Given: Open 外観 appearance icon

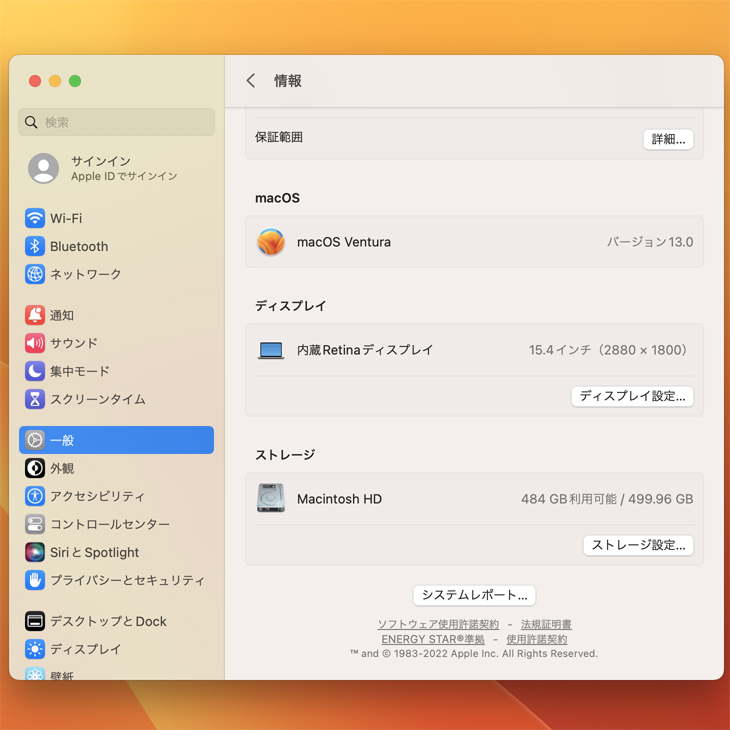Looking at the screenshot, I should [x=34, y=468].
